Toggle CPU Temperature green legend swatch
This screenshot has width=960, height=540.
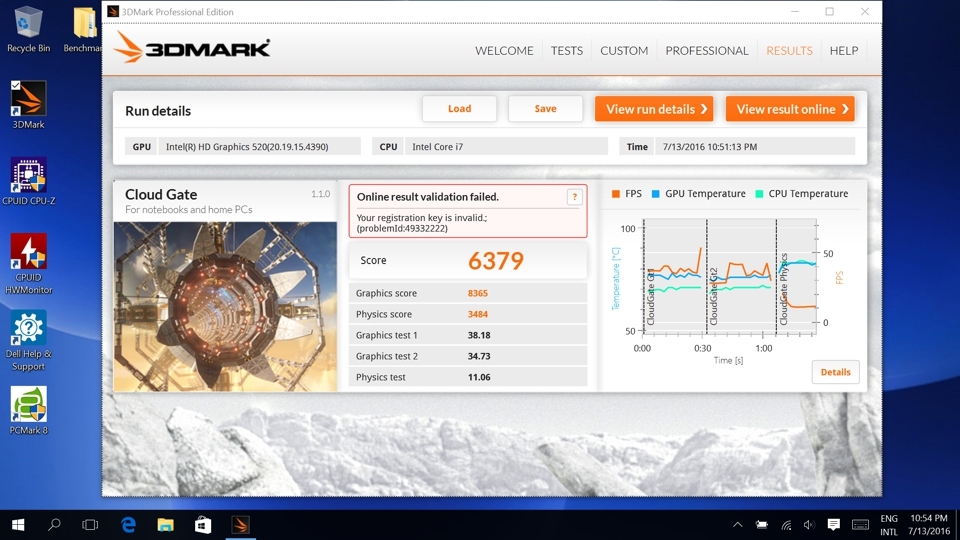pos(759,194)
